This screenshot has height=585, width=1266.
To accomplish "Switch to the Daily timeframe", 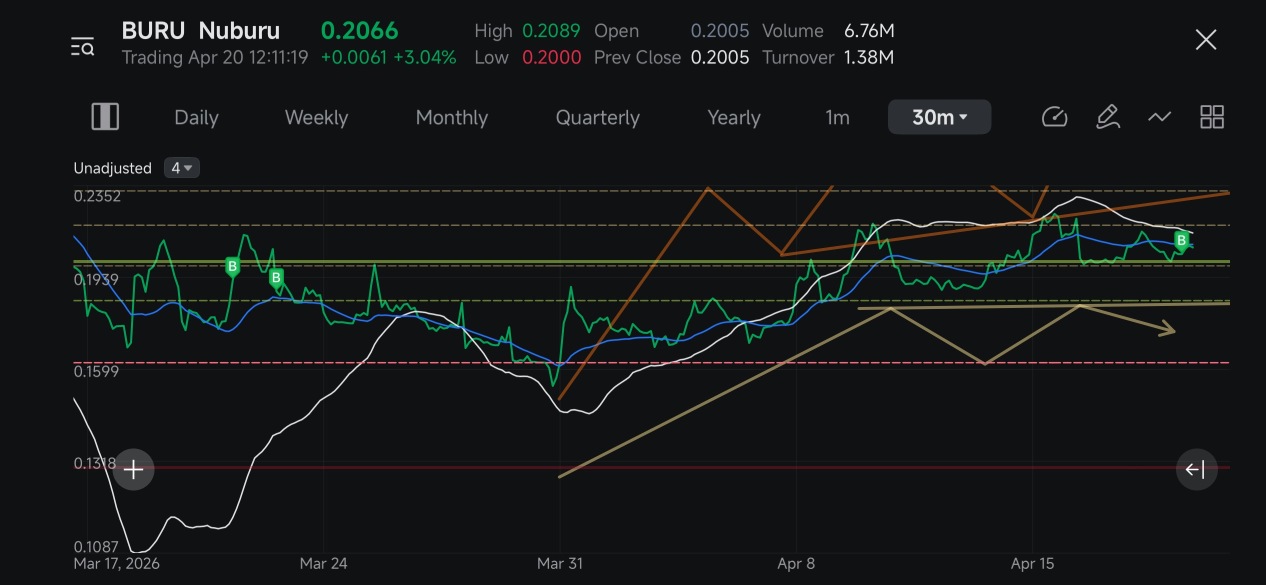I will [x=196, y=117].
